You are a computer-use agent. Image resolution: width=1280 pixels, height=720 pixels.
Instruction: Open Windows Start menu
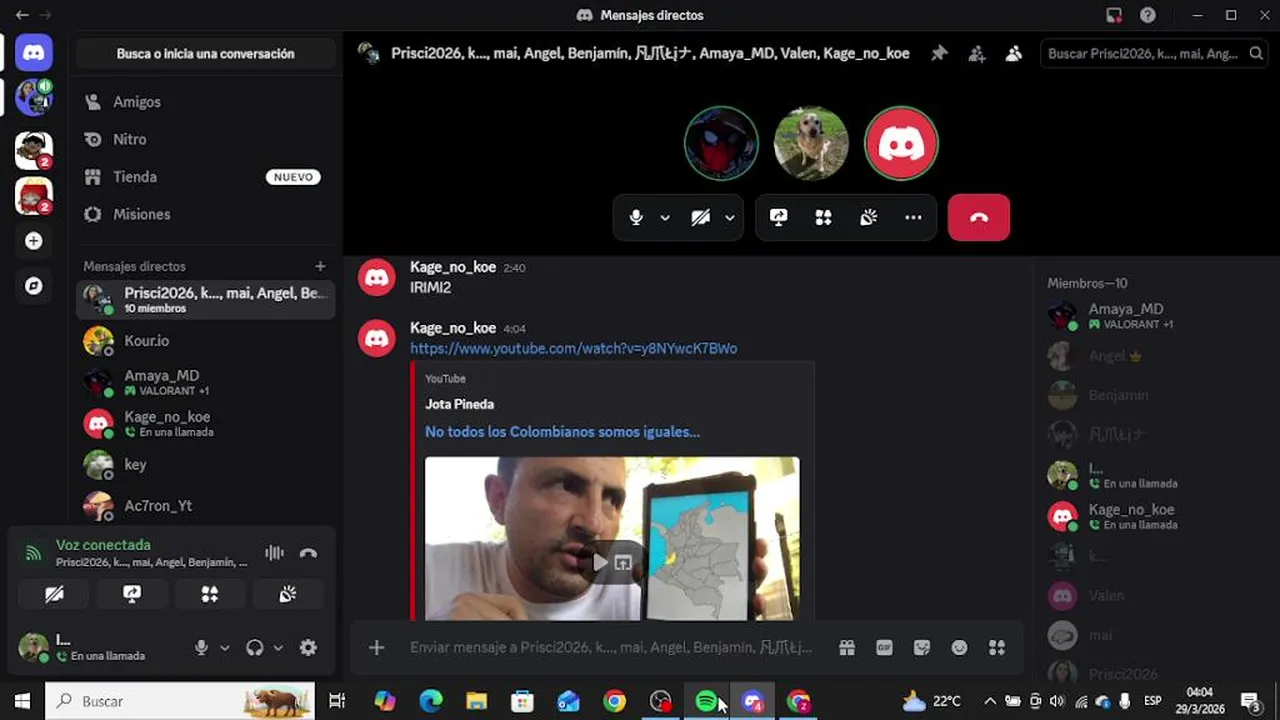[22, 701]
